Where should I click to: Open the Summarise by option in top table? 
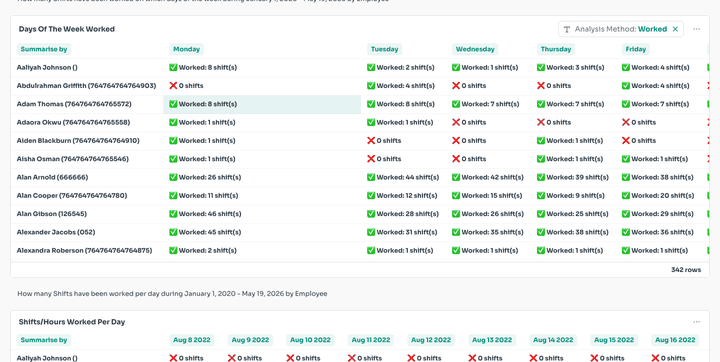pos(44,49)
